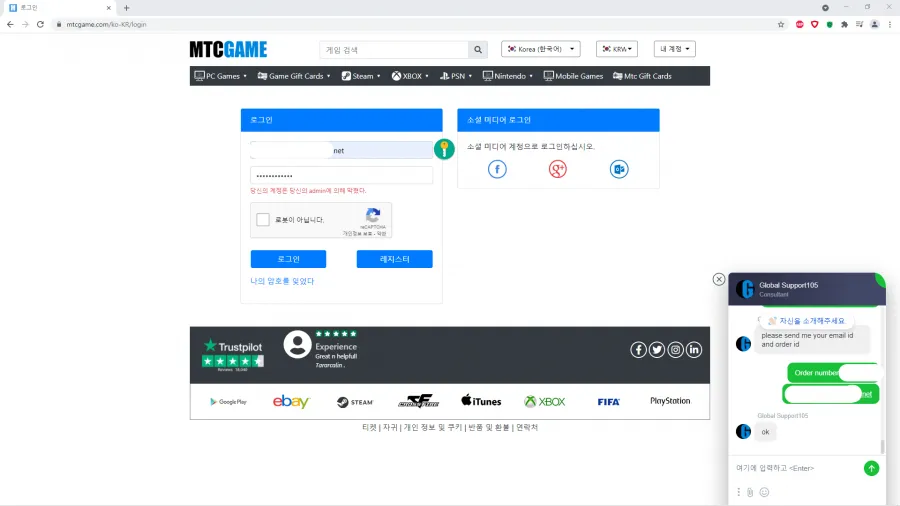Click the green password manager key icon

coord(444,149)
